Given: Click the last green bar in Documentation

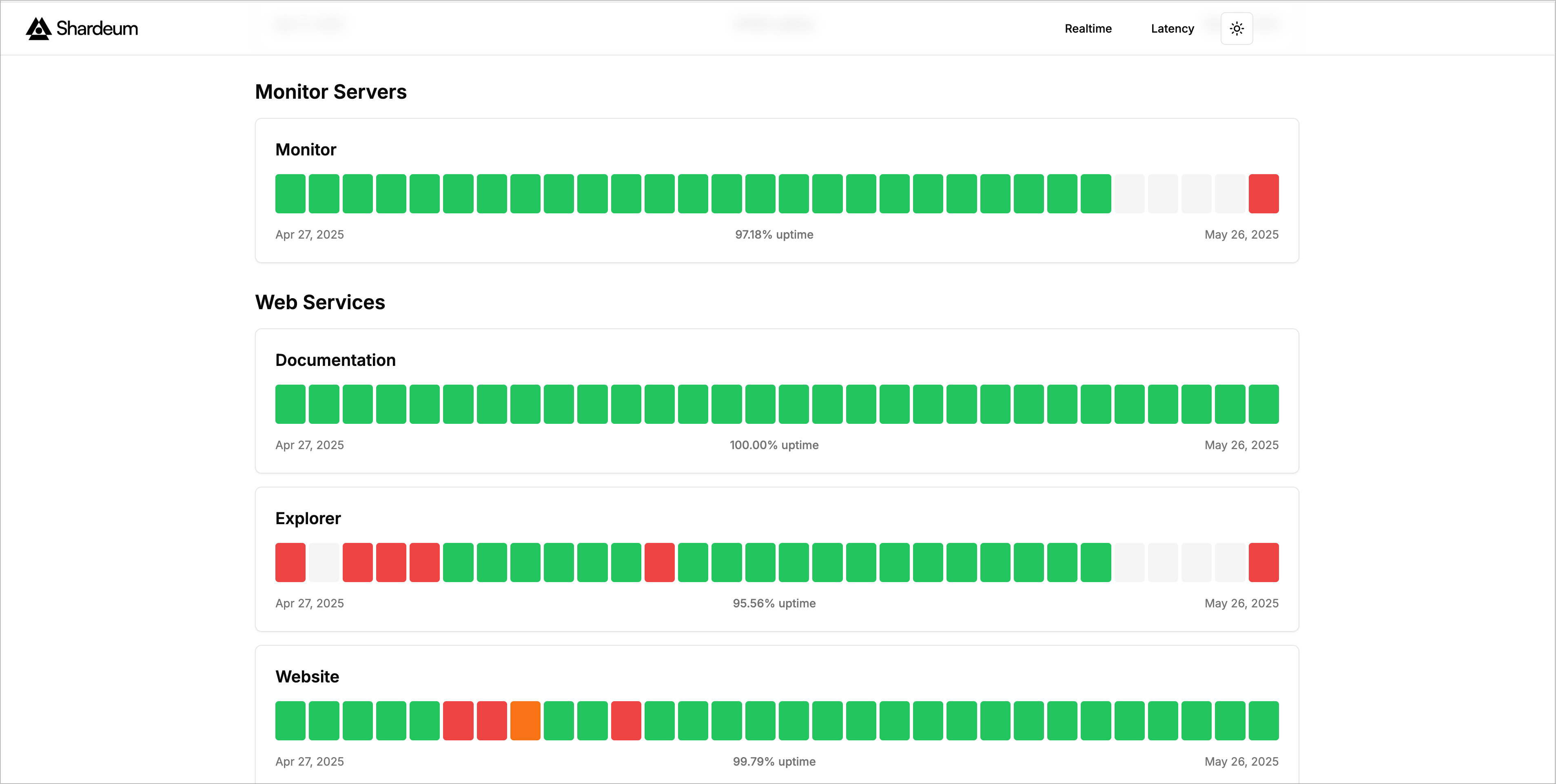Looking at the screenshot, I should point(1263,404).
